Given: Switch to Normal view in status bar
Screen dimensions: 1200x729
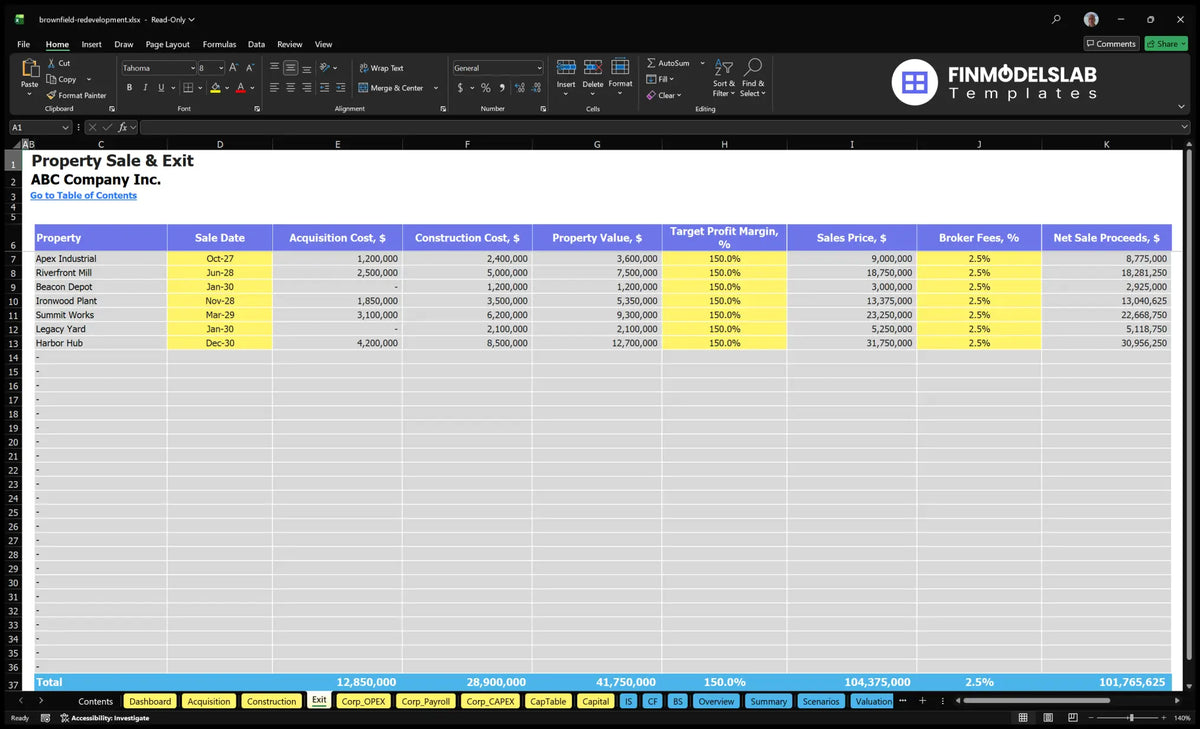Looking at the screenshot, I should [1022, 717].
